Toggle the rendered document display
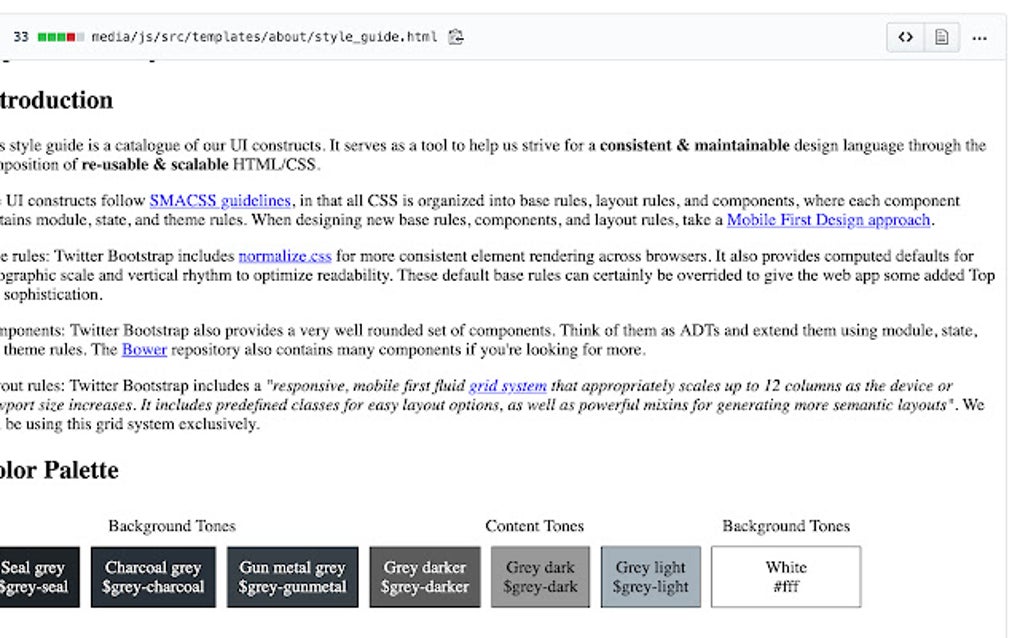The width and height of the screenshot is (1020, 638). coord(941,37)
